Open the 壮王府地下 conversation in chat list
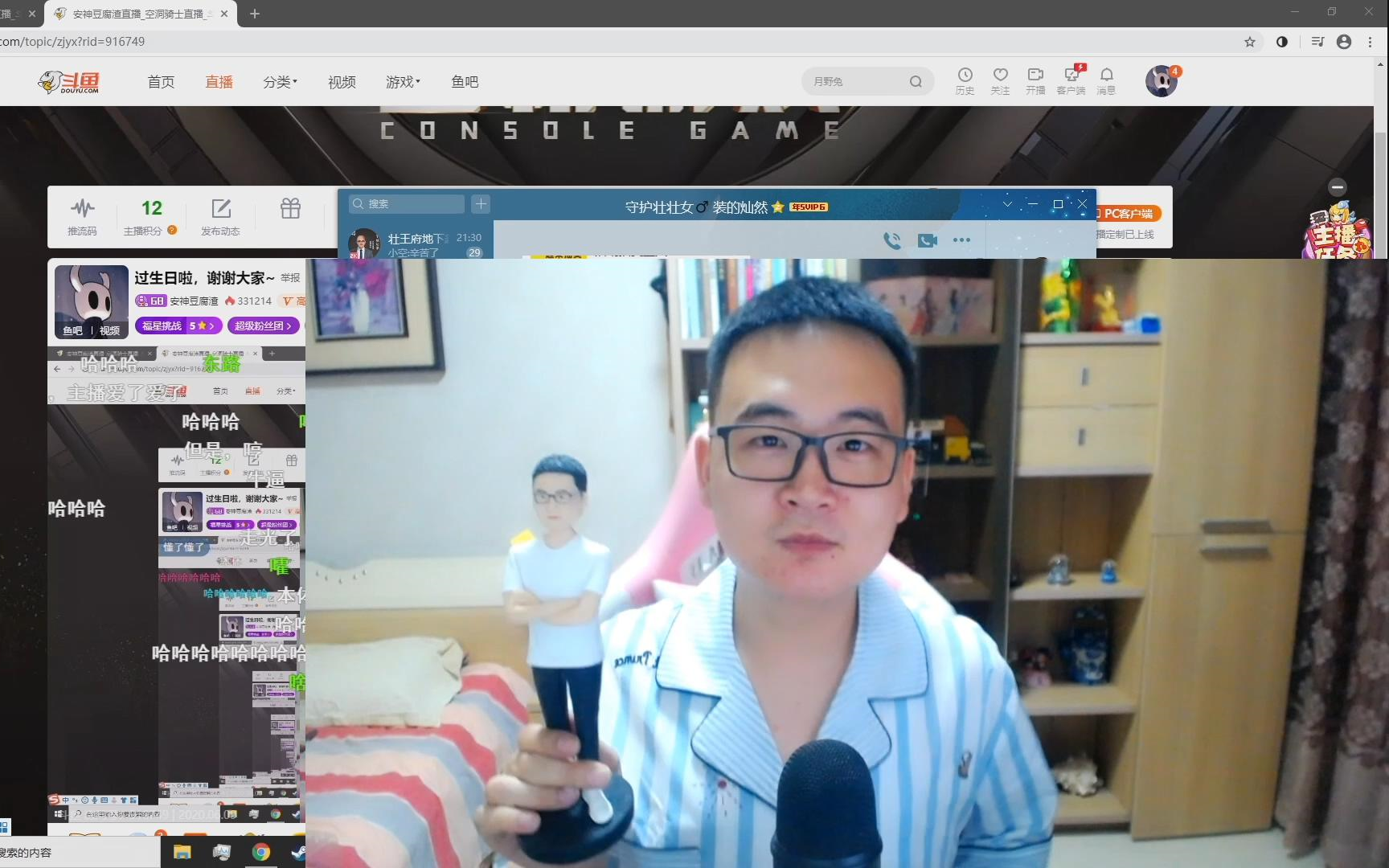Screen dimensions: 1389x868 pyautogui.click(x=416, y=244)
